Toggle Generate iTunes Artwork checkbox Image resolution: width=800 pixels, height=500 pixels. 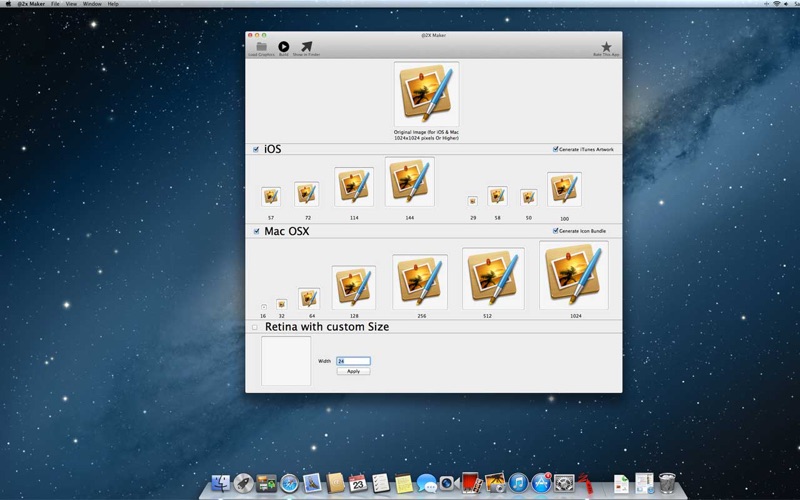[x=556, y=149]
